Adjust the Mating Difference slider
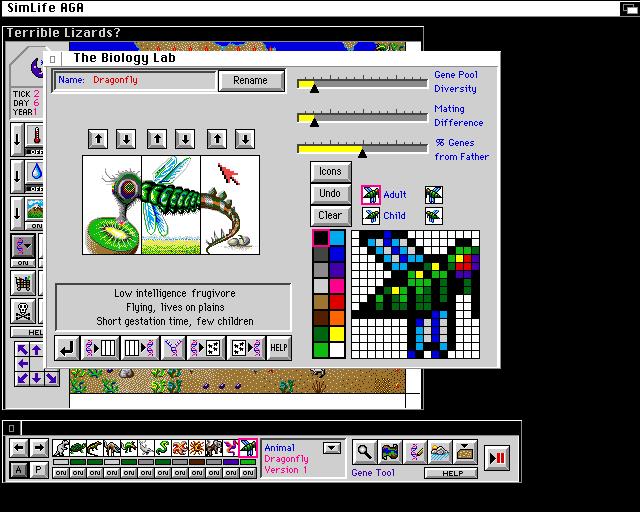640x512 pixels. tap(362, 118)
